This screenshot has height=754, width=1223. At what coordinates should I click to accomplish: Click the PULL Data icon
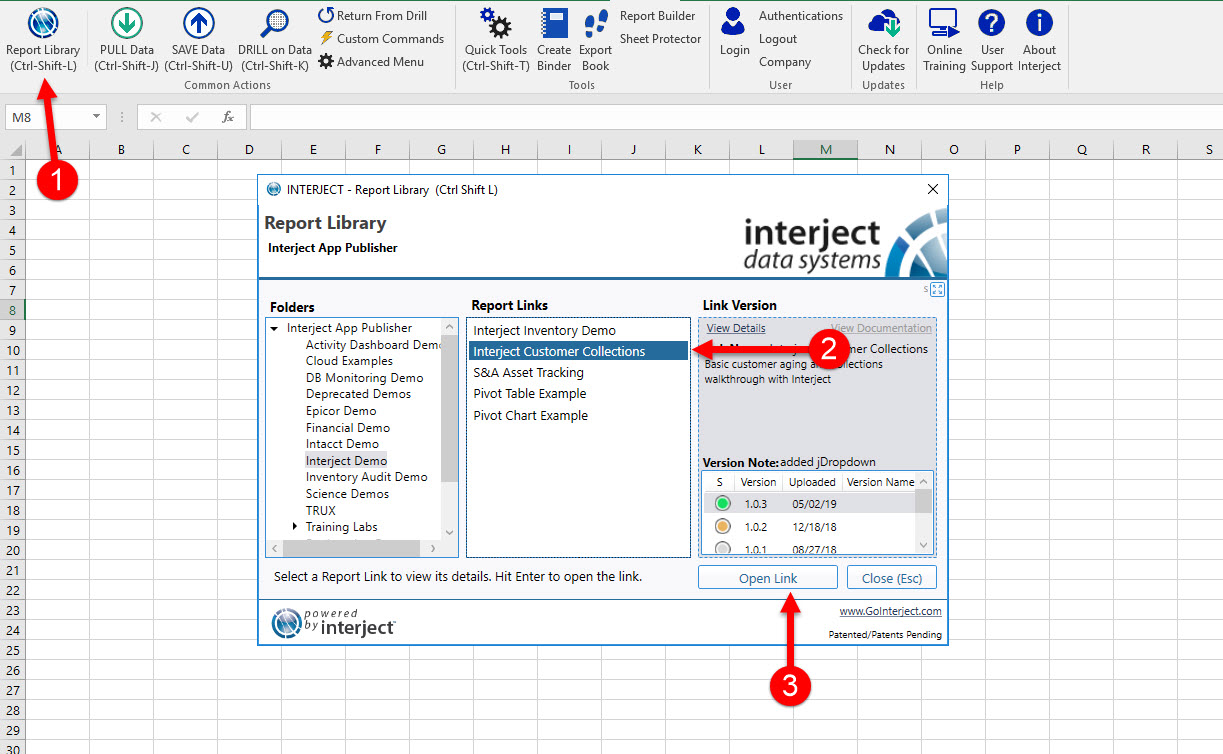tap(126, 23)
